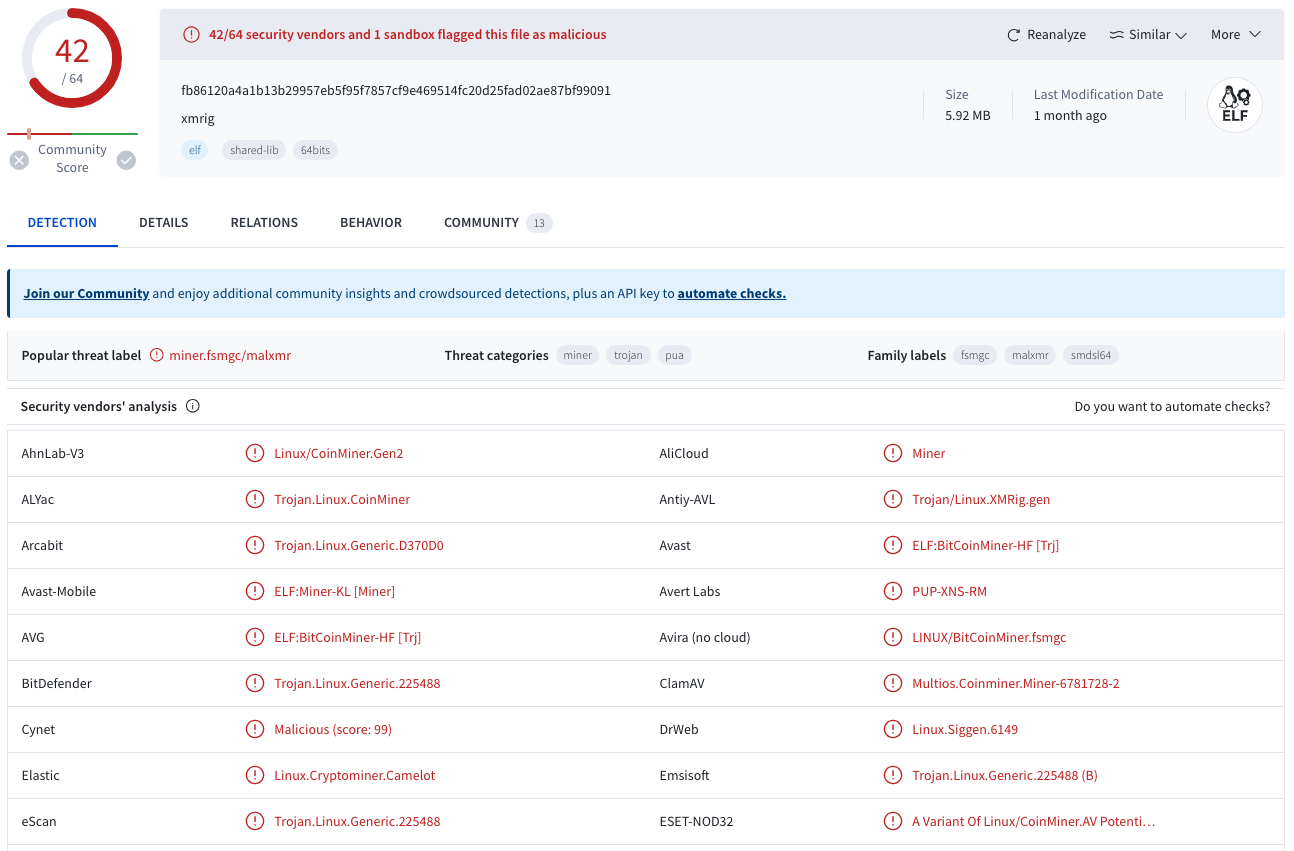Click the Join our Community link

(86, 294)
